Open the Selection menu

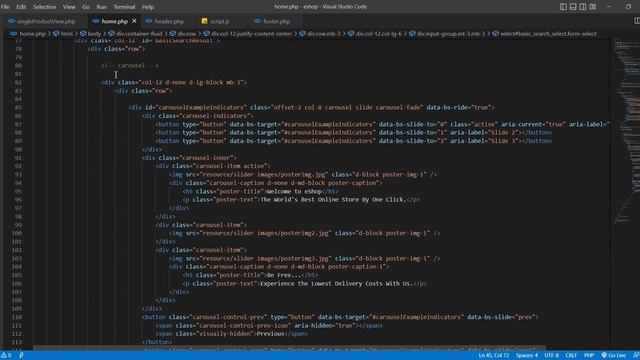[x=44, y=7]
